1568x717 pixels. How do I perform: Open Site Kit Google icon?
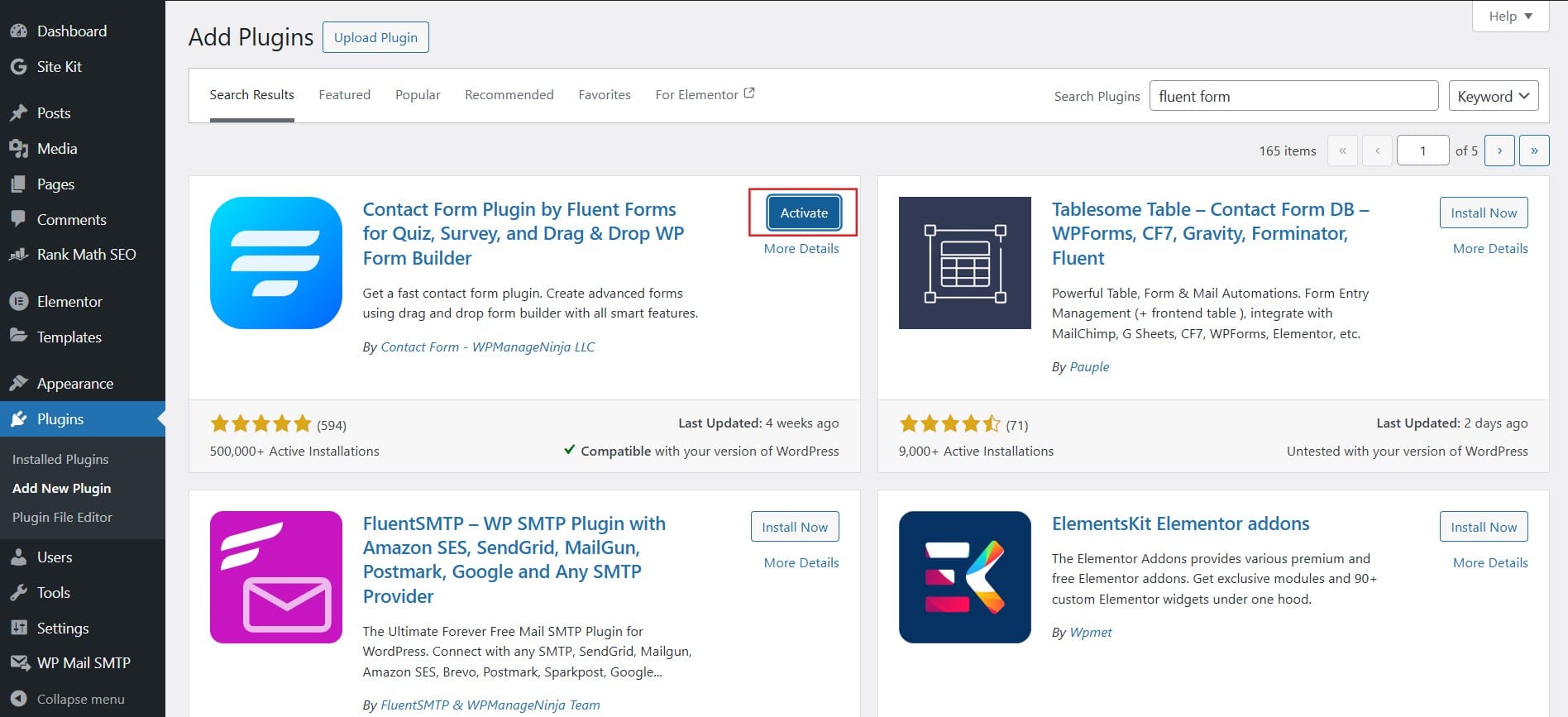click(x=18, y=67)
